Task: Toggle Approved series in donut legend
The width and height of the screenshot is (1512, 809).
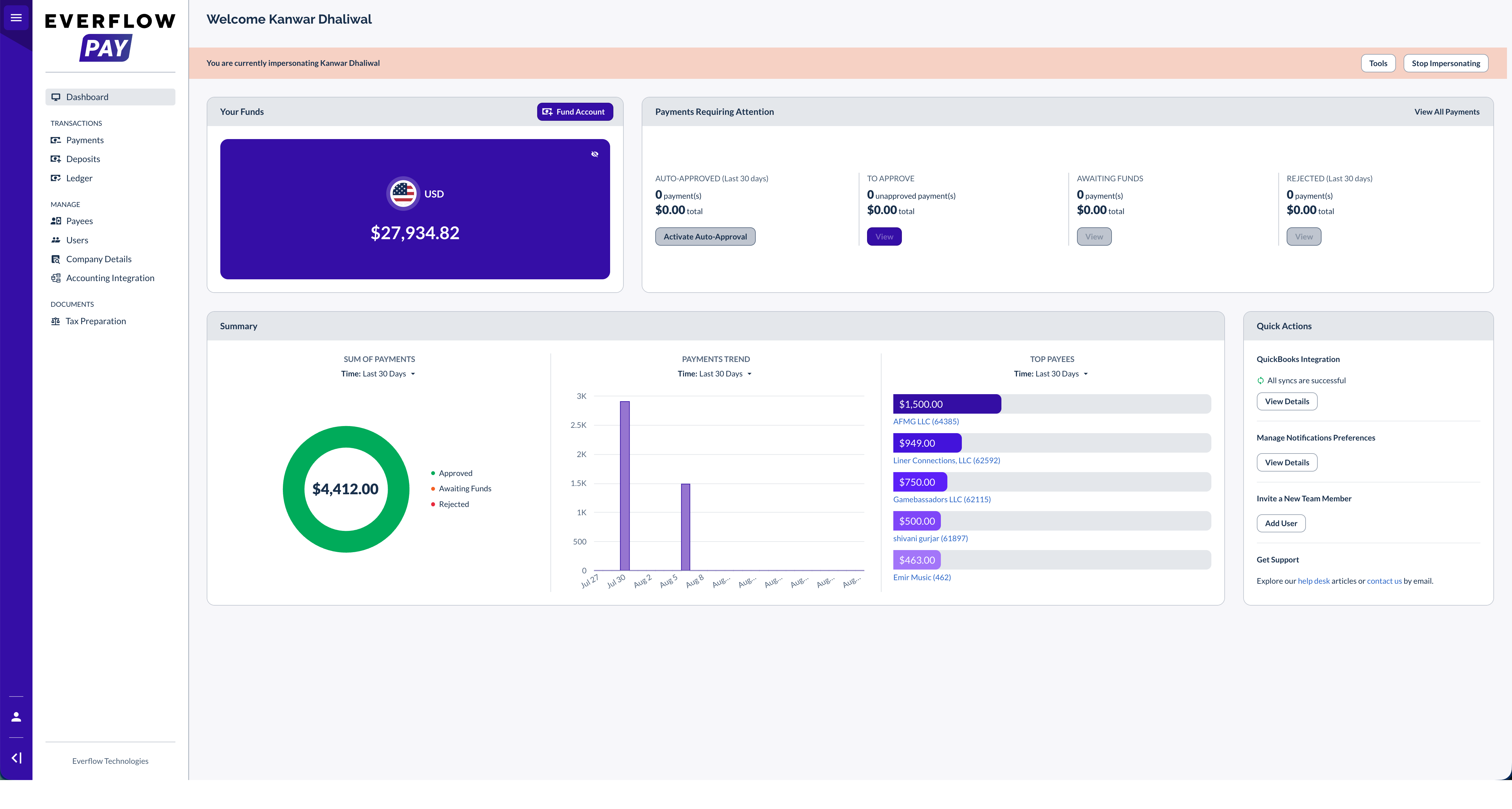Action: tap(452, 473)
